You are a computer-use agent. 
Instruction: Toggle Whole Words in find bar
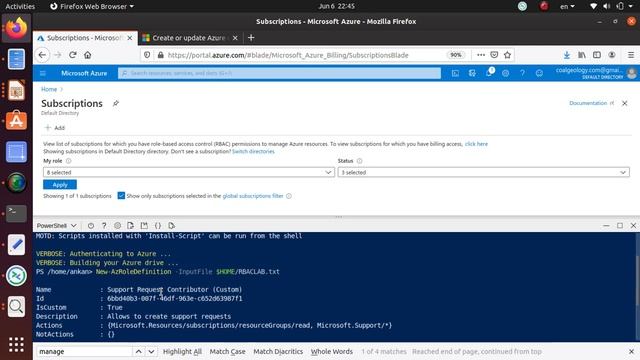pos(332,351)
